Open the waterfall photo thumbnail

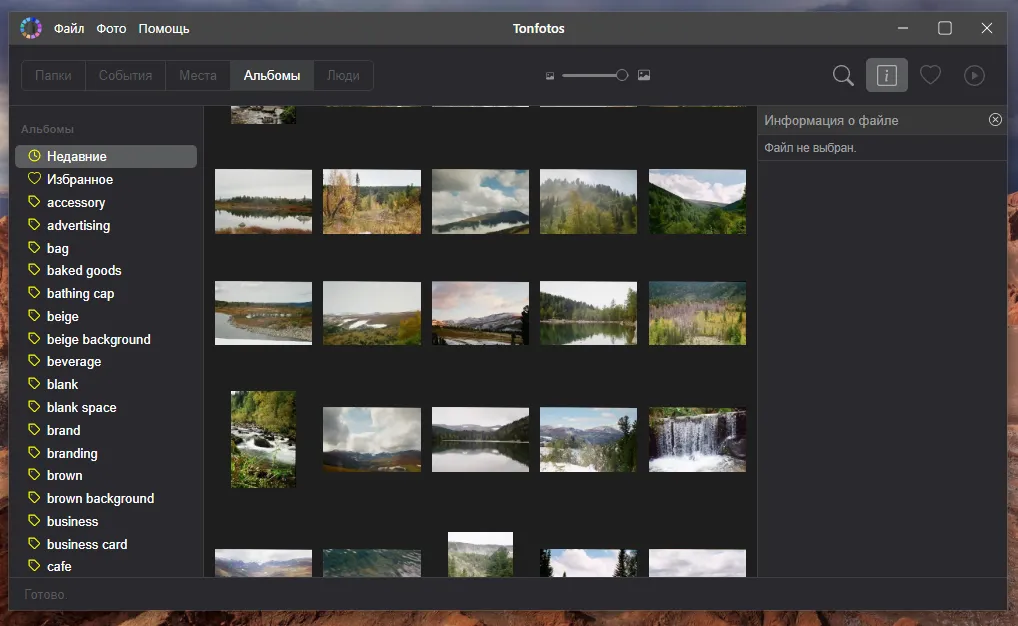pos(697,439)
